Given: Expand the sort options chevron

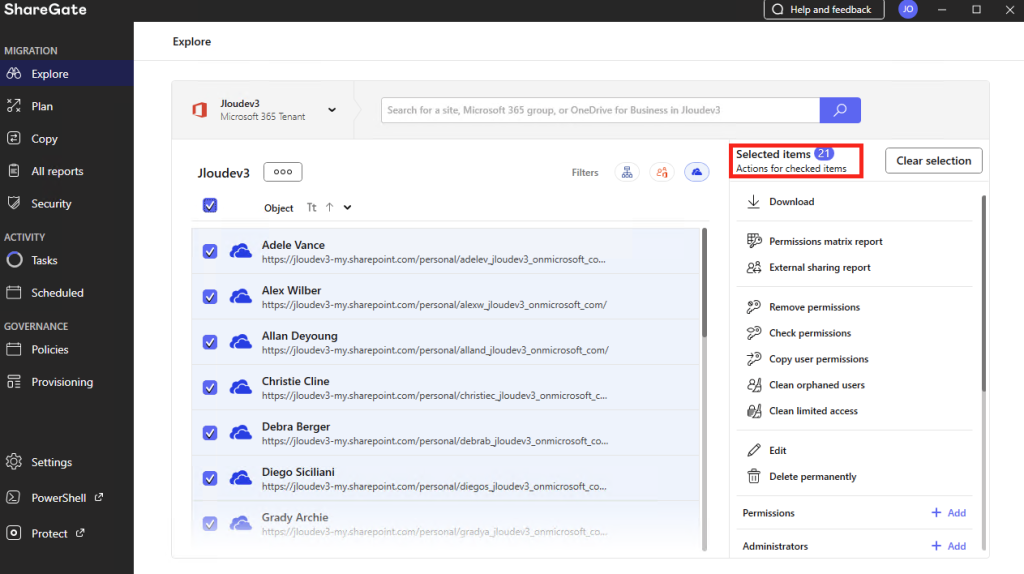Looking at the screenshot, I should (347, 208).
